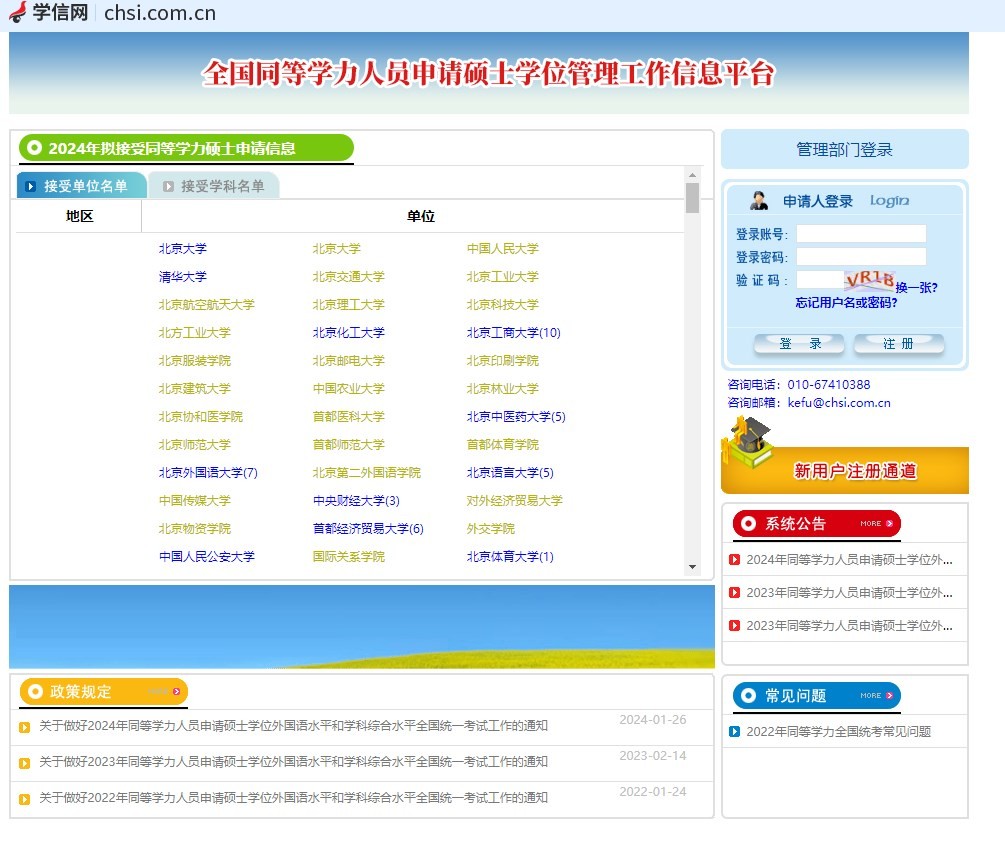Open MORE in 系统公告 header

click(876, 524)
